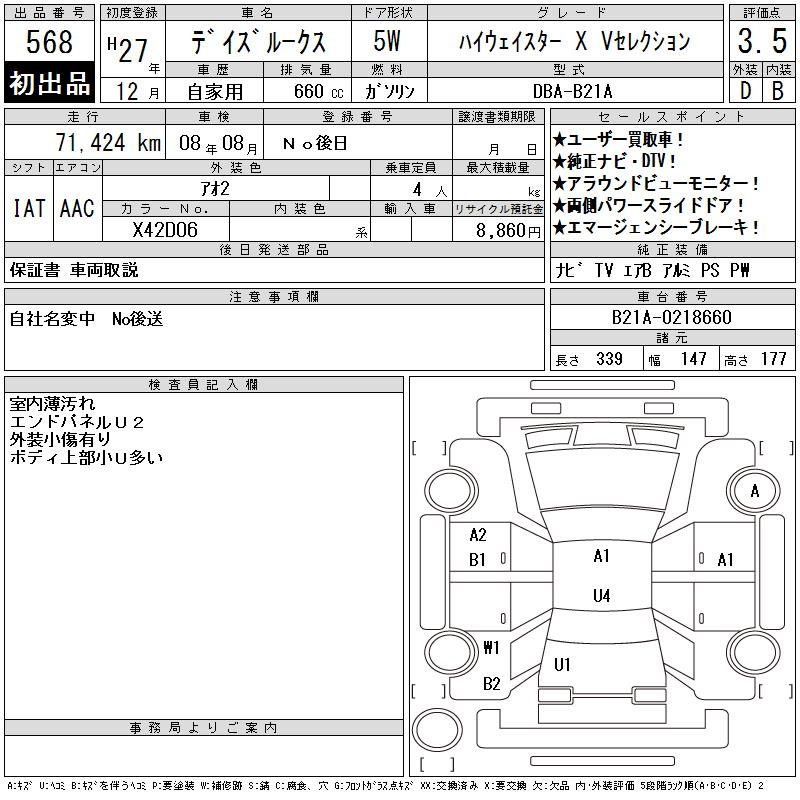Click width value 147

point(693,359)
